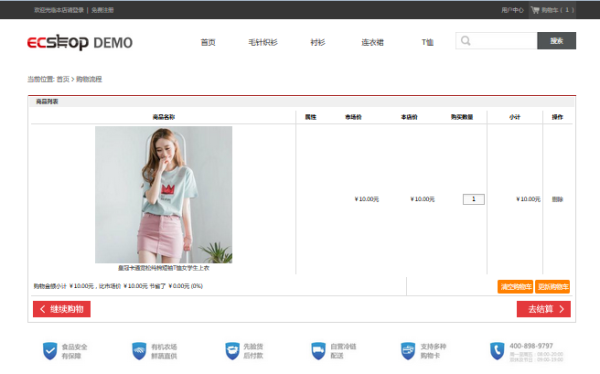Open the 连衣裙 category
Viewport: 600px width, 374px height.
(x=372, y=42)
